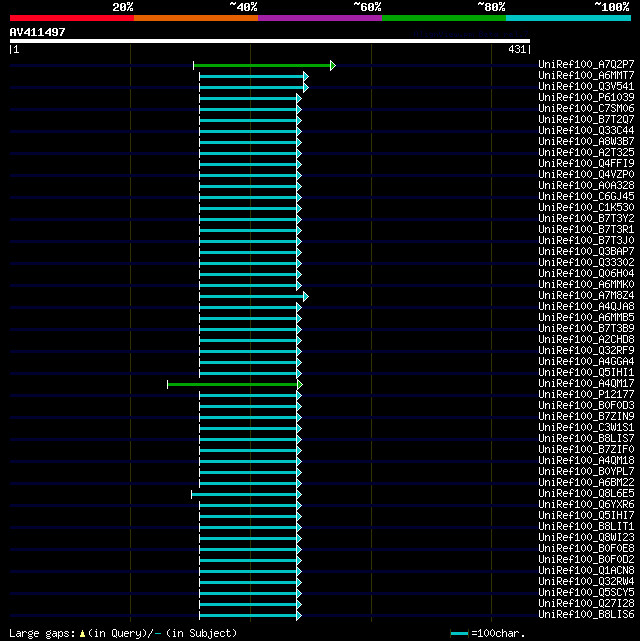640x641 pixels.
Task: Select the UniRef100_B8LIT1 label
Action: (586, 527)
